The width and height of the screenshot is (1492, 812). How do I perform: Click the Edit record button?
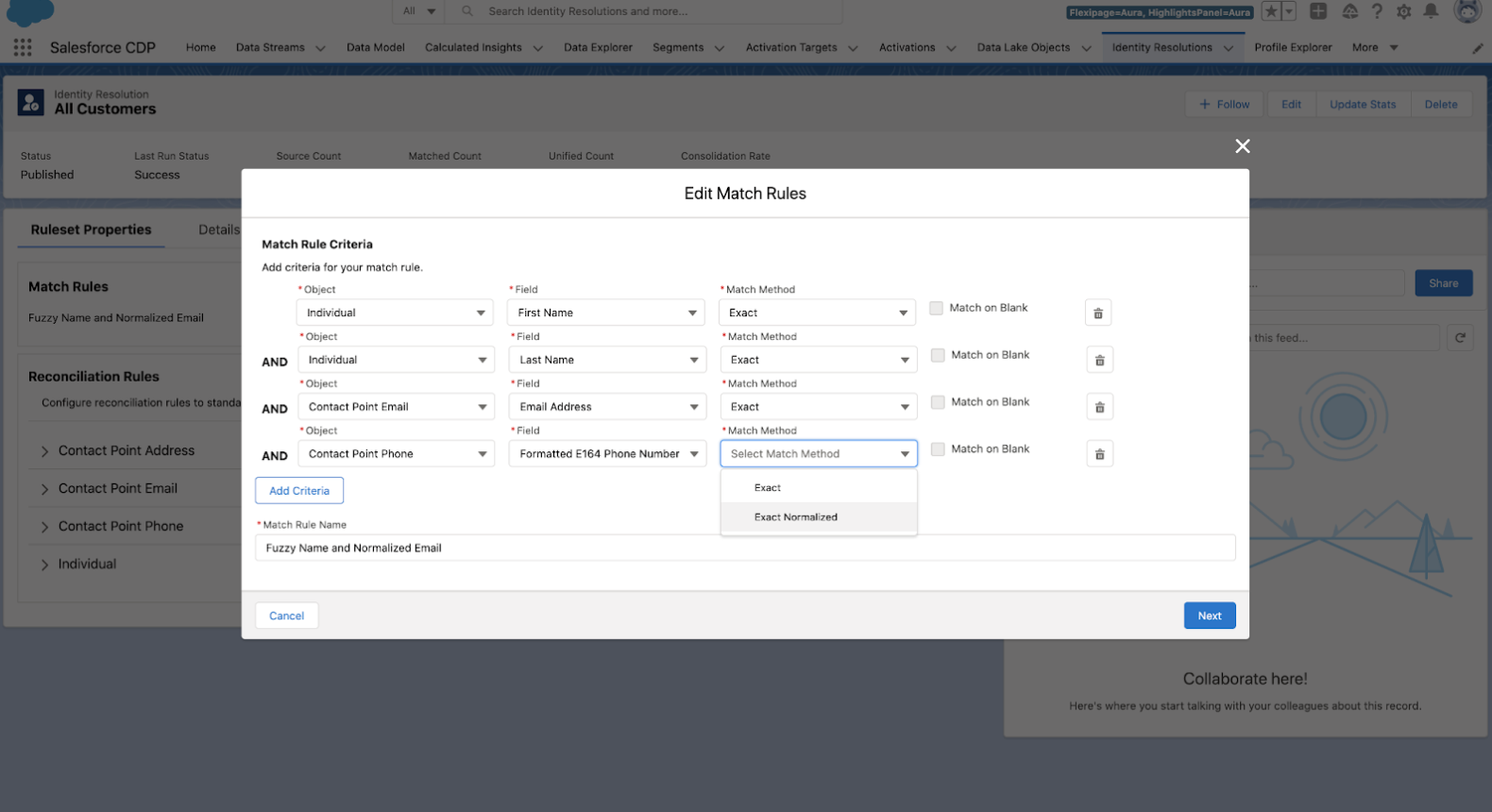coord(1291,105)
